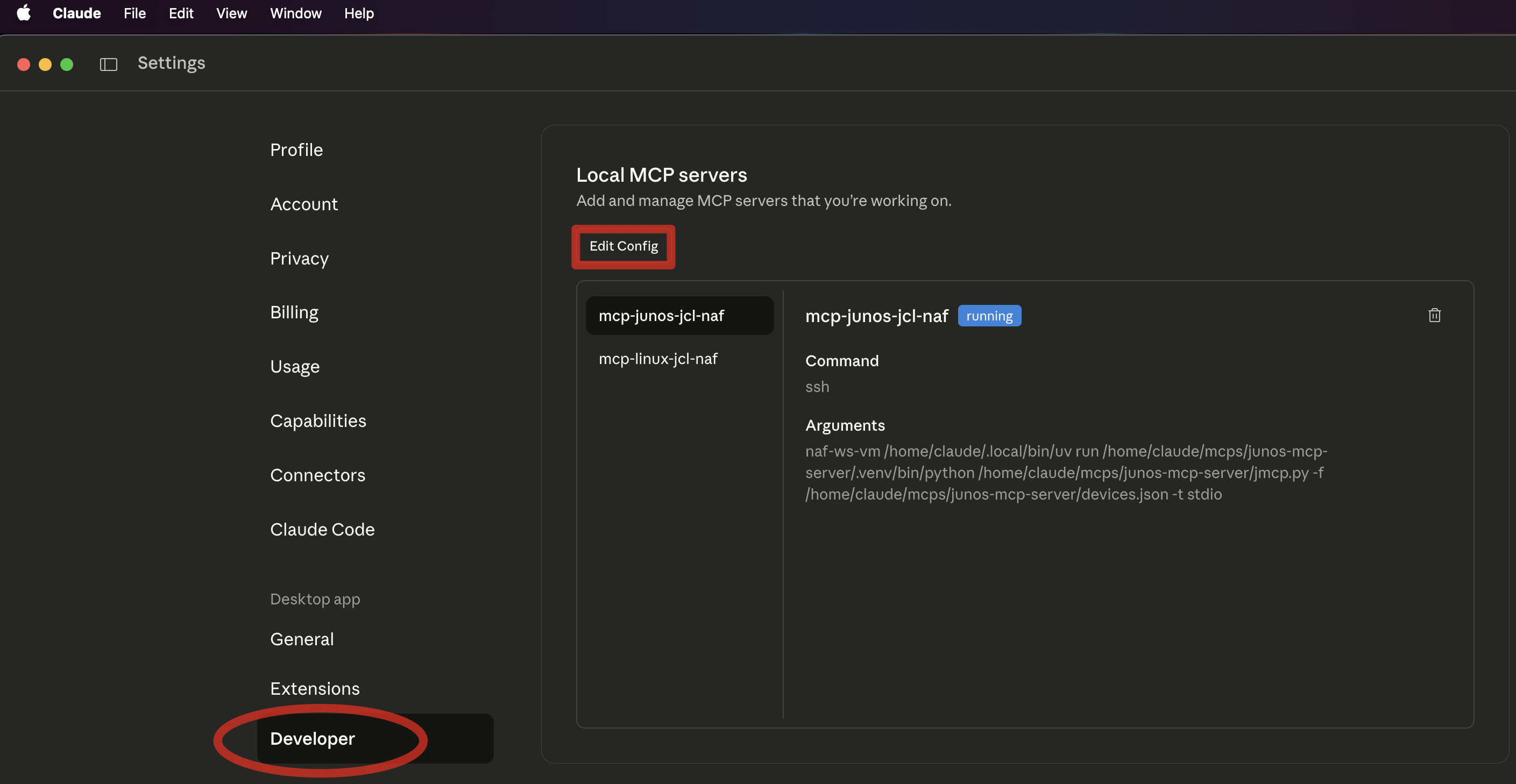The width and height of the screenshot is (1516, 784).
Task: Delete the mcp-junos-jcl-naf server with the trash icon
Action: (x=1434, y=315)
